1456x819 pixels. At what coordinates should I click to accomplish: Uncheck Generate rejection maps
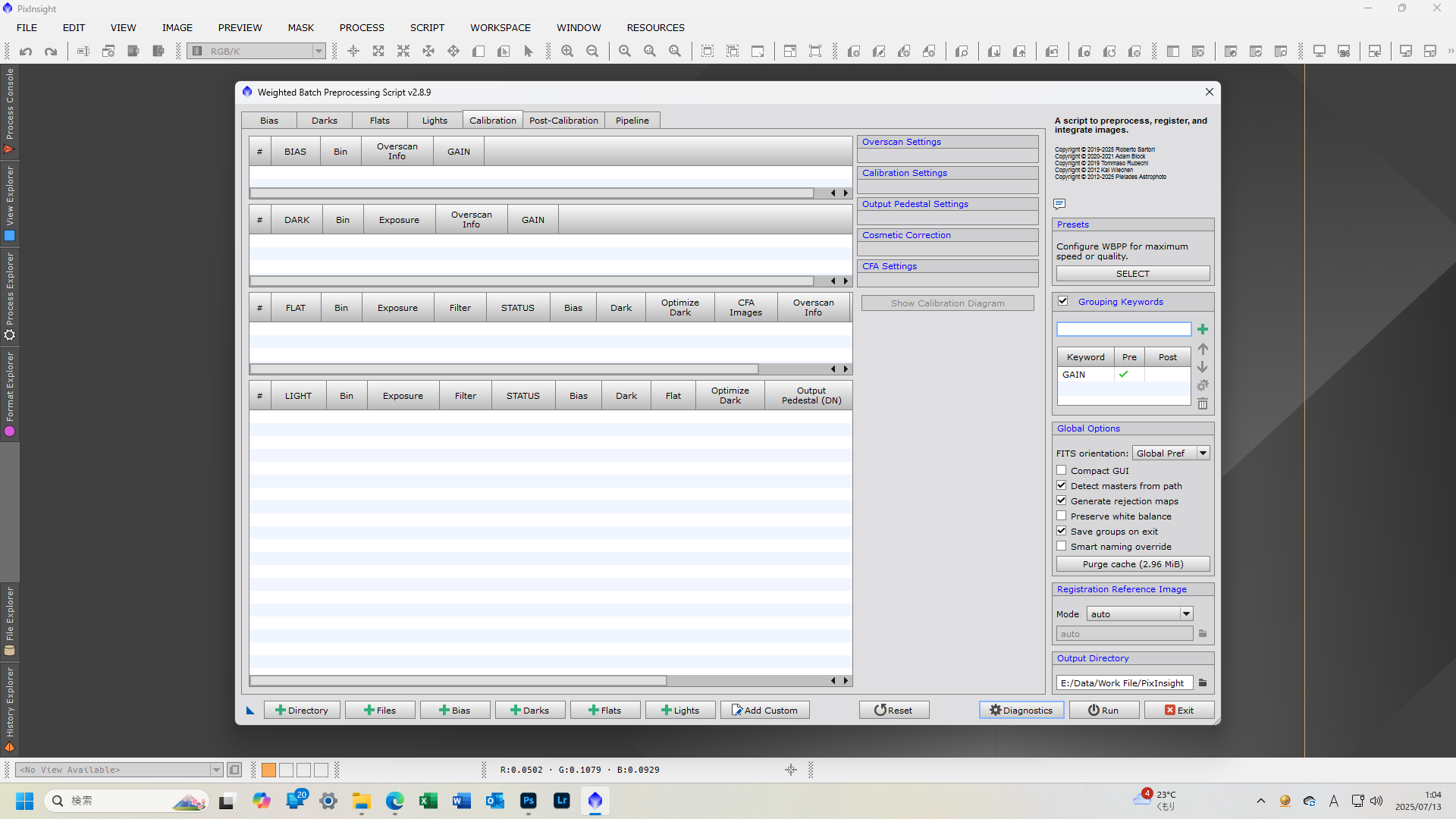(1062, 500)
